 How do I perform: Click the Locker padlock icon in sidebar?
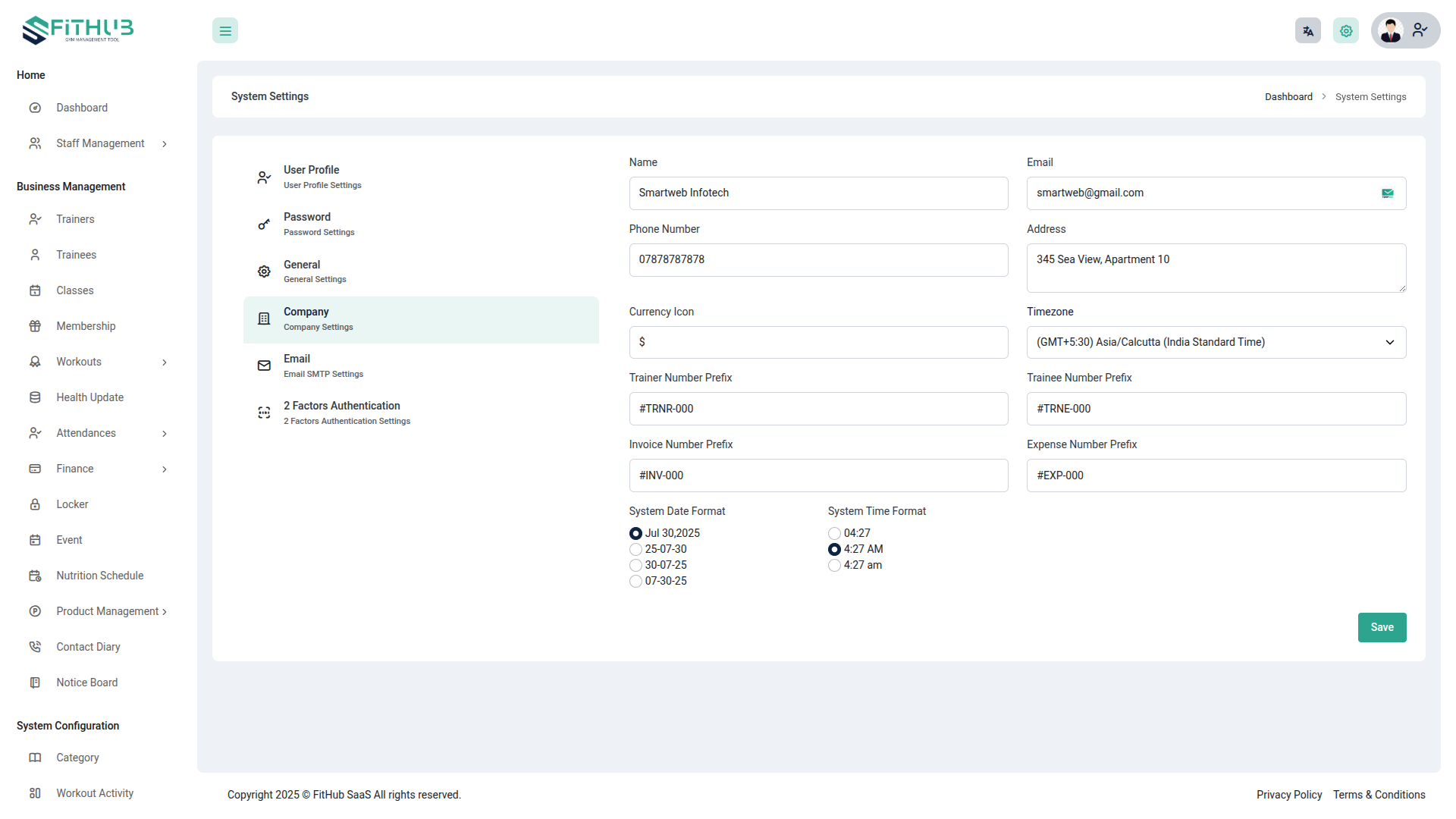click(35, 504)
